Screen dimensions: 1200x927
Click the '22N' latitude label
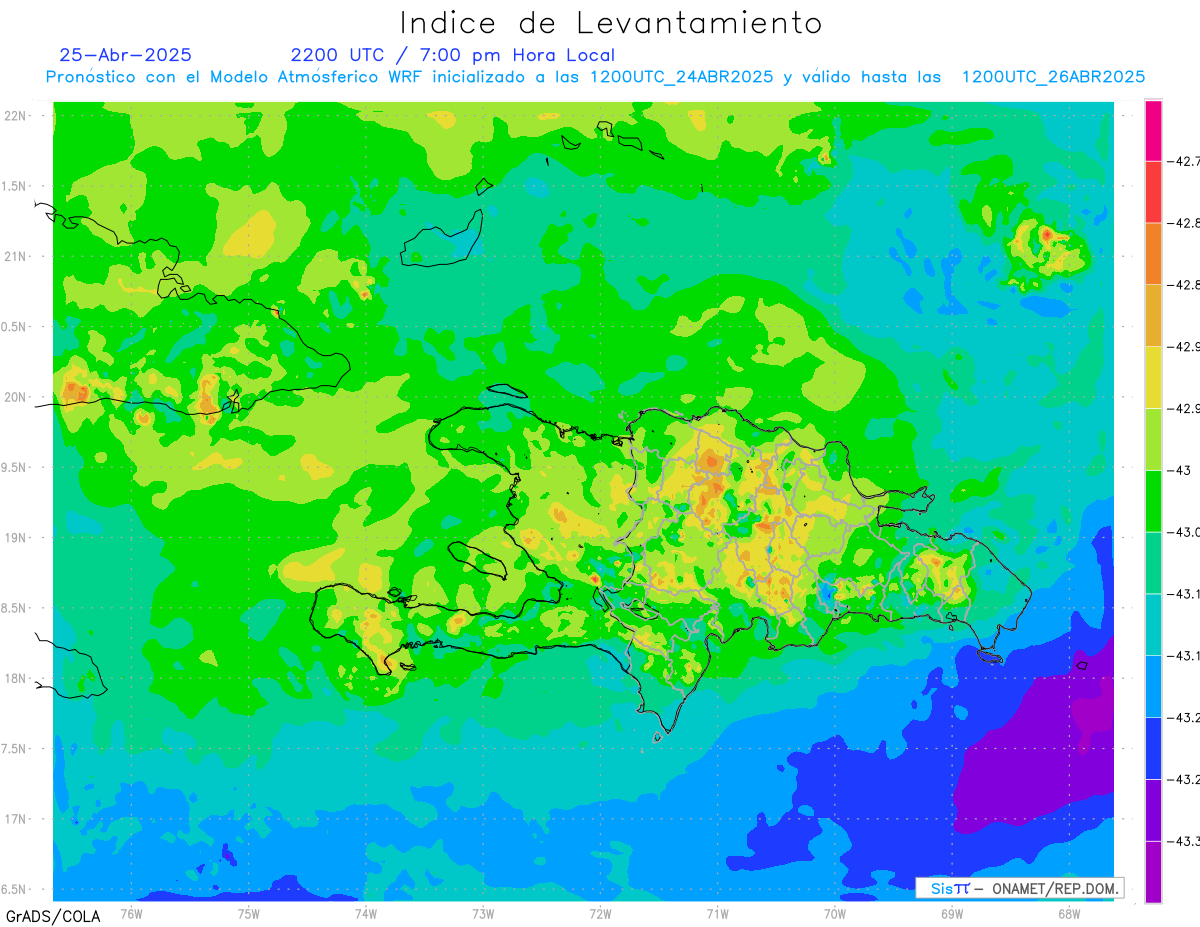(x=17, y=116)
